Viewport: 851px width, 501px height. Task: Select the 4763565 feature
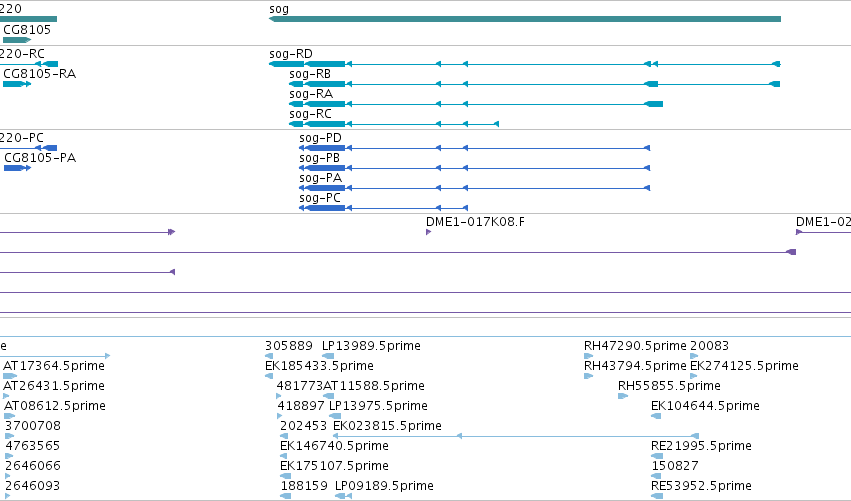click(x=9, y=456)
